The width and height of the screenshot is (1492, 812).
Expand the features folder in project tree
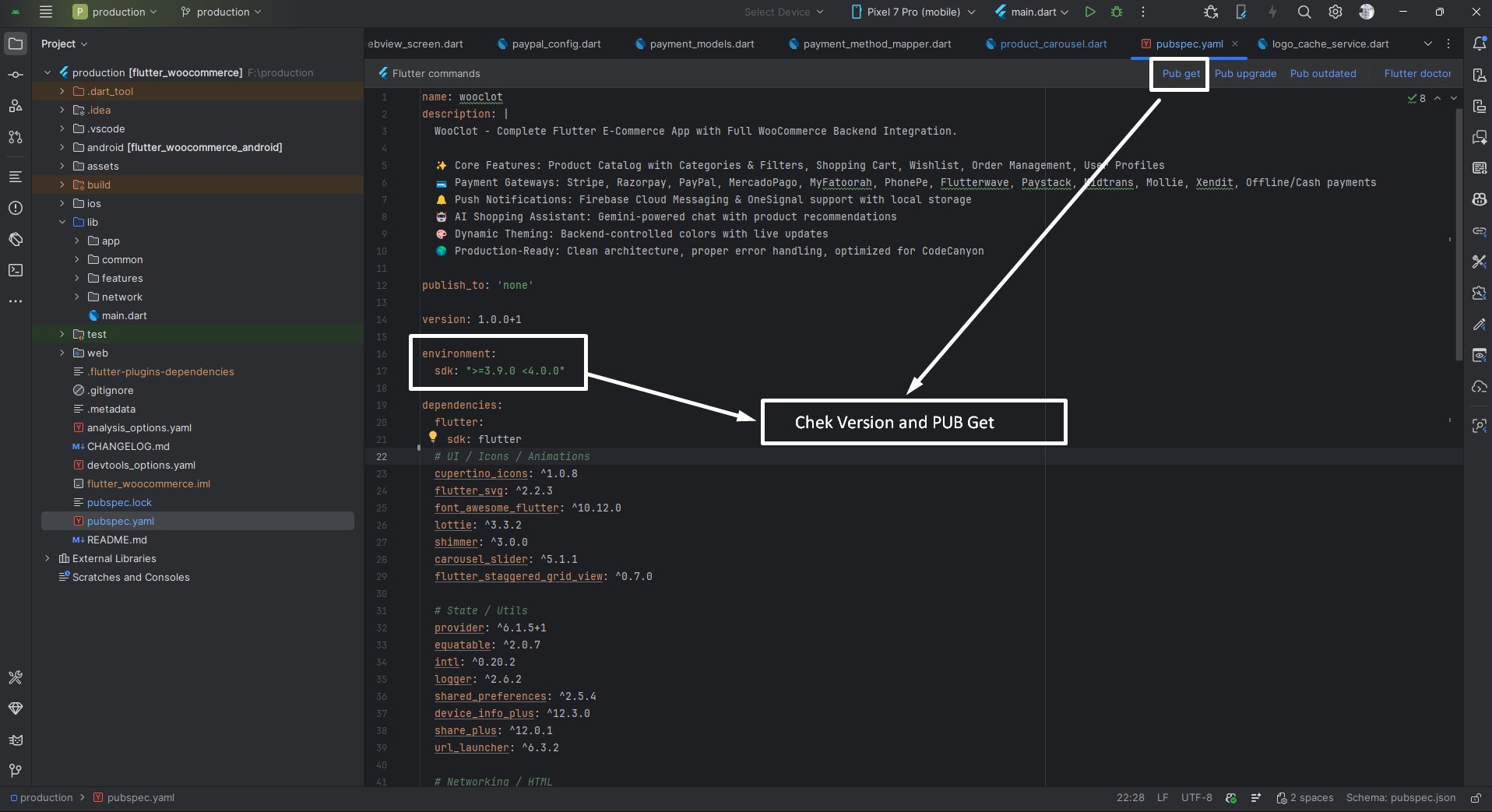click(77, 279)
